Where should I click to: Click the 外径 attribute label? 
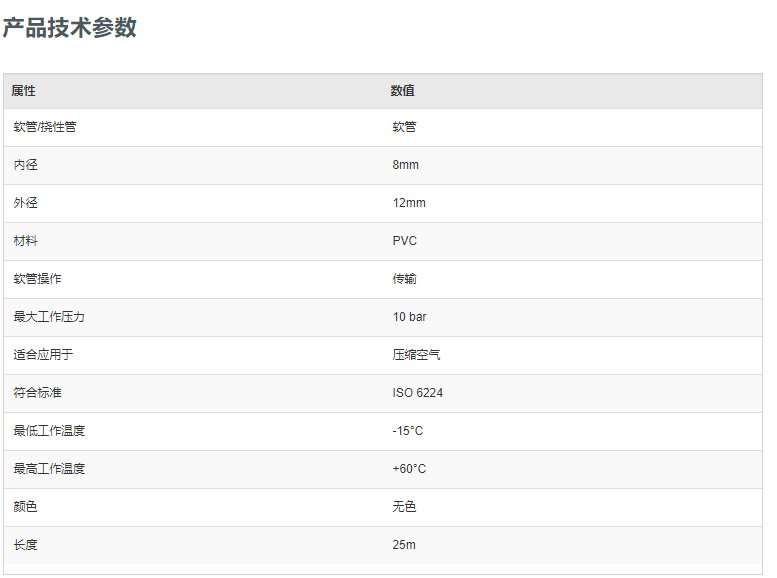click(x=25, y=203)
